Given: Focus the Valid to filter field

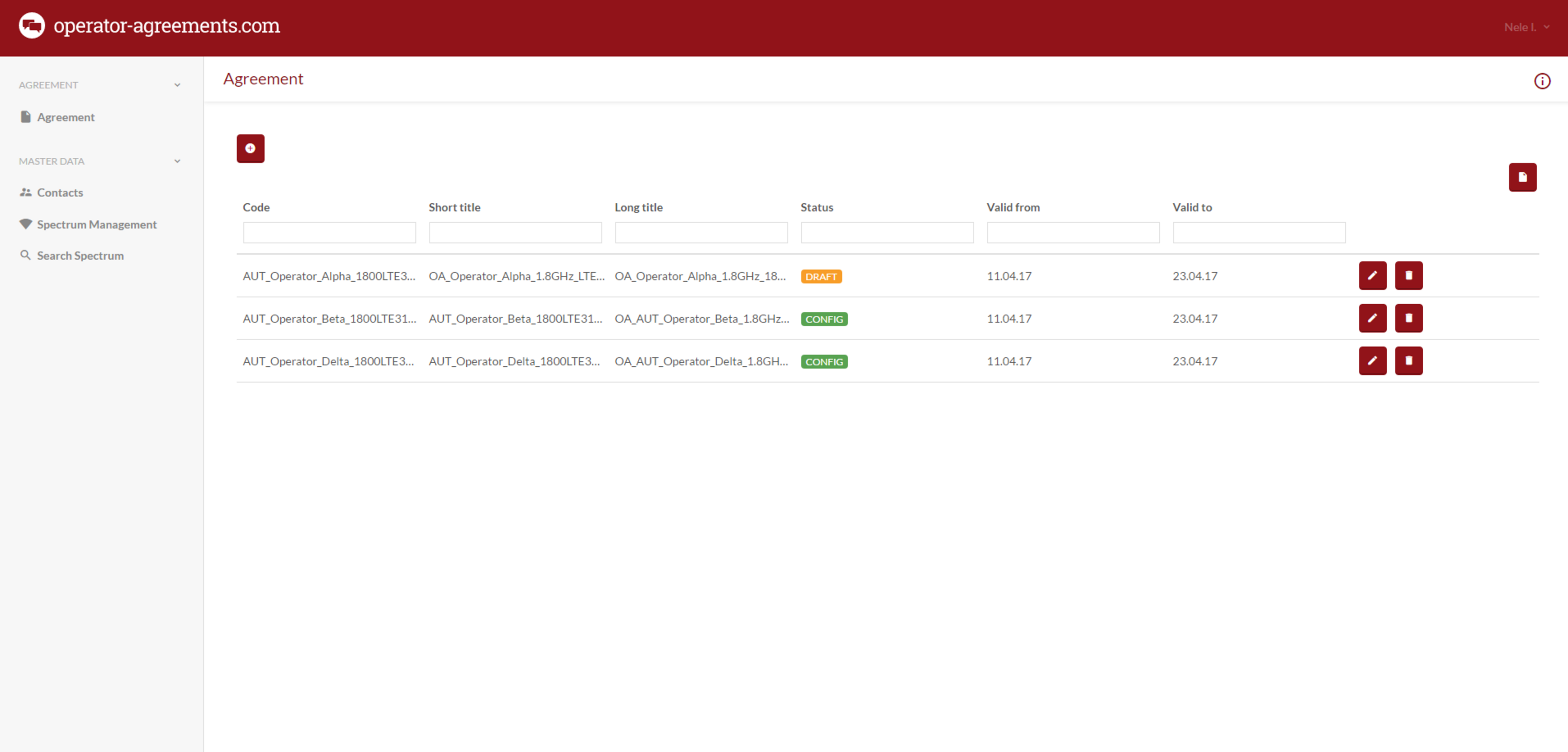Looking at the screenshot, I should tap(1259, 233).
